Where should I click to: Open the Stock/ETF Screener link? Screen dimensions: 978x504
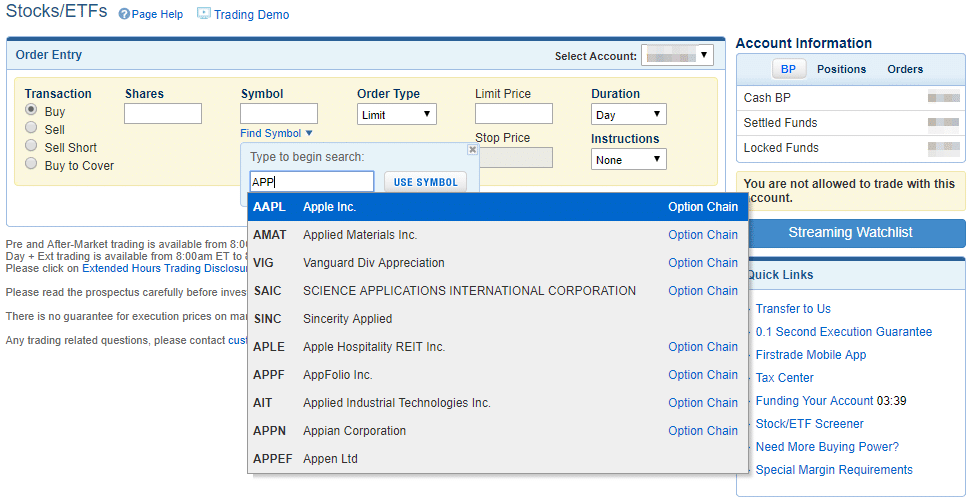pyautogui.click(x=810, y=424)
